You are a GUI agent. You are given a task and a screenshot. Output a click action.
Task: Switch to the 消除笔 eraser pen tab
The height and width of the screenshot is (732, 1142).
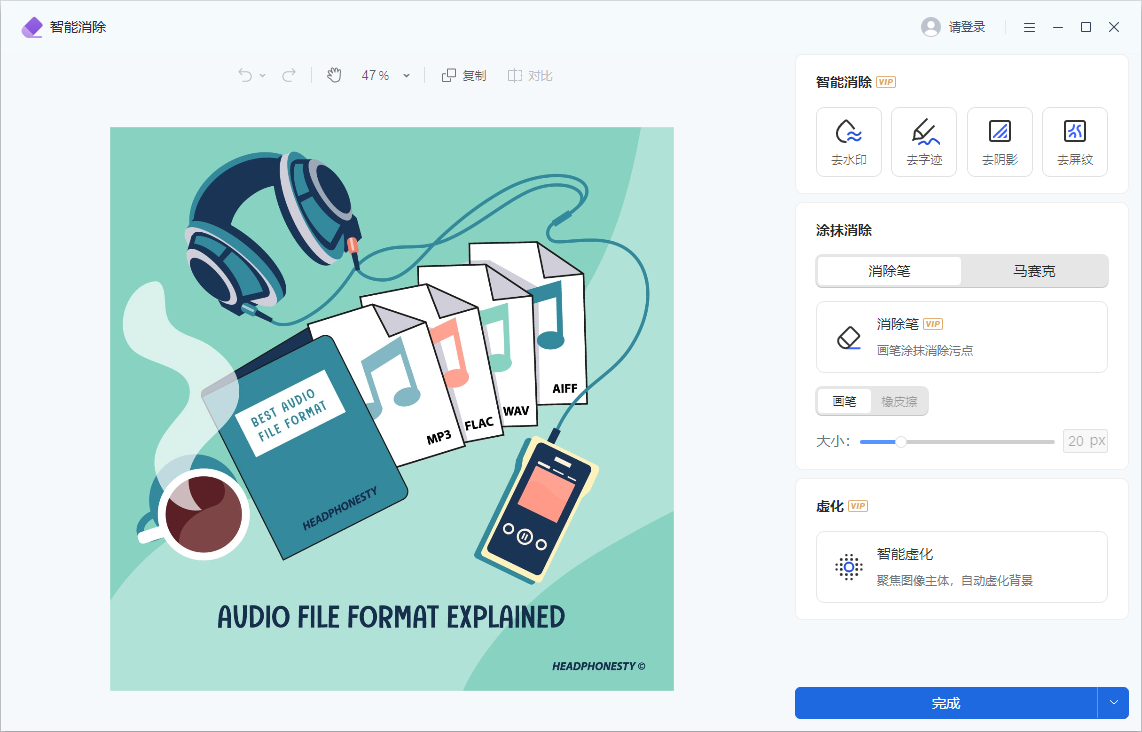889,271
